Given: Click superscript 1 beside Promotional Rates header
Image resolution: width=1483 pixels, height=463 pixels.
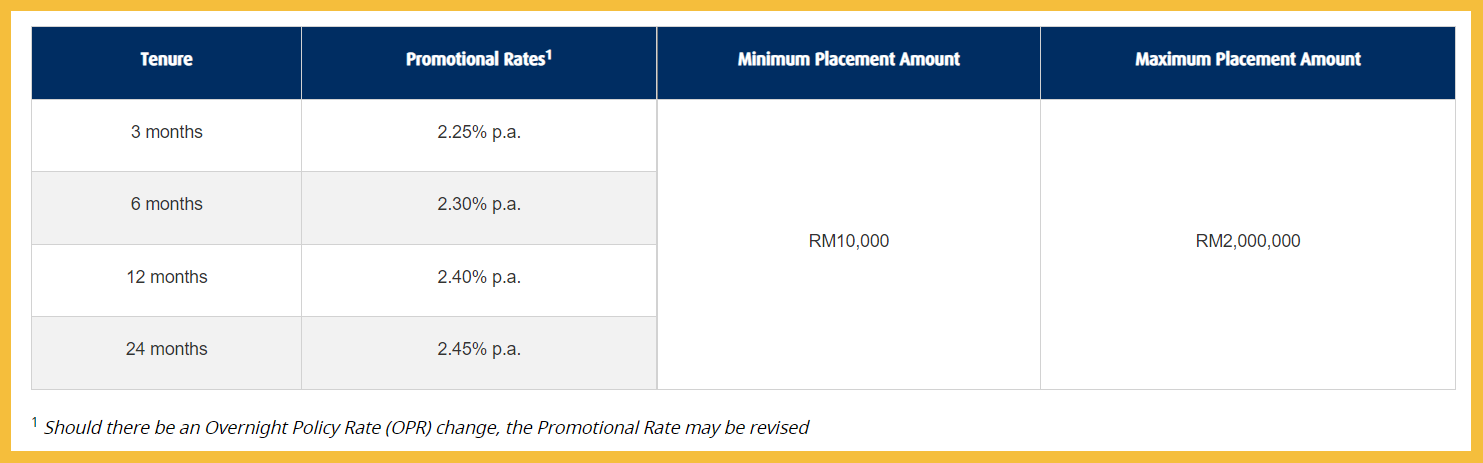Looking at the screenshot, I should pyautogui.click(x=550, y=55).
